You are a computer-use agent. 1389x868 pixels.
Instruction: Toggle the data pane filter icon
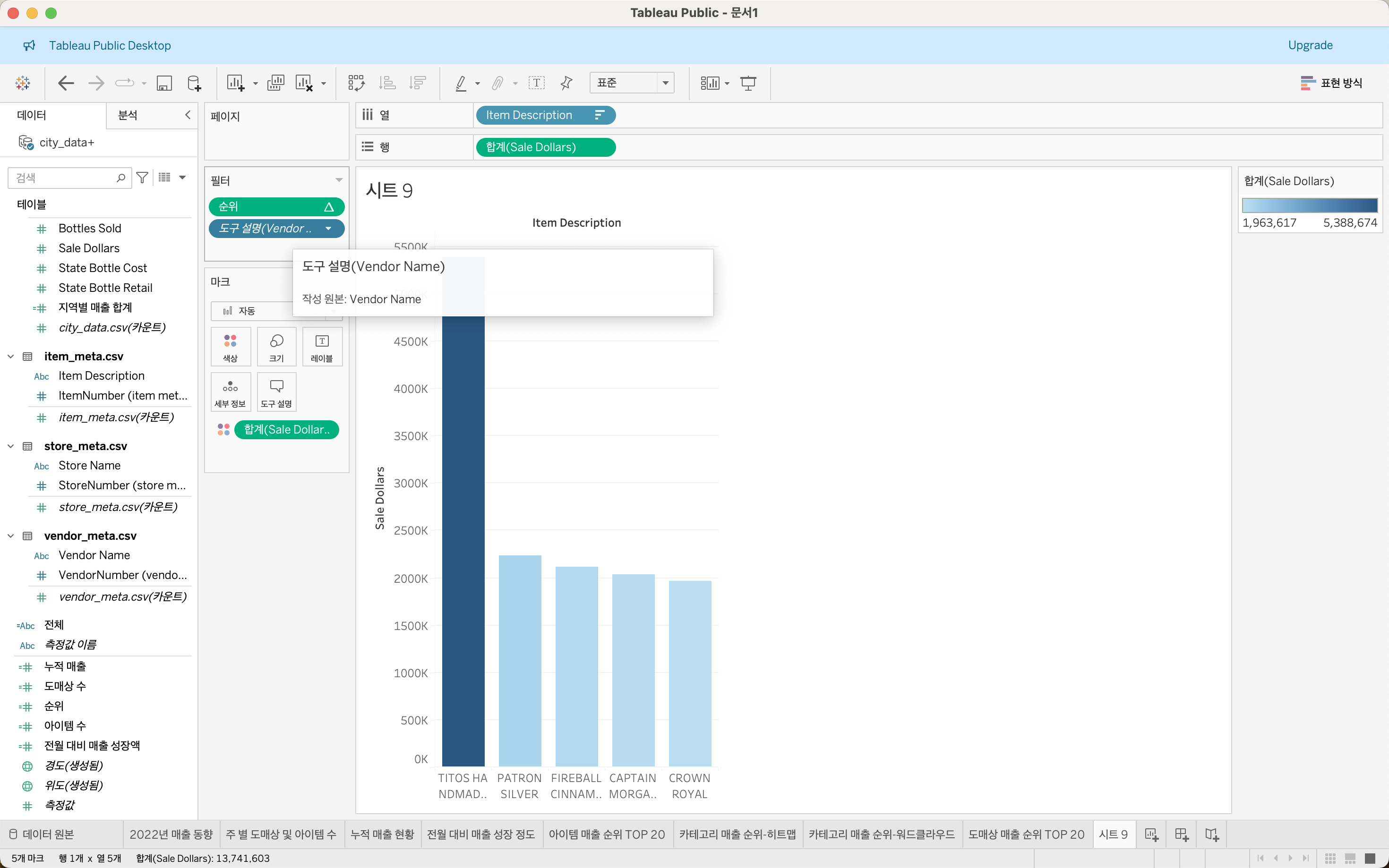click(142, 178)
